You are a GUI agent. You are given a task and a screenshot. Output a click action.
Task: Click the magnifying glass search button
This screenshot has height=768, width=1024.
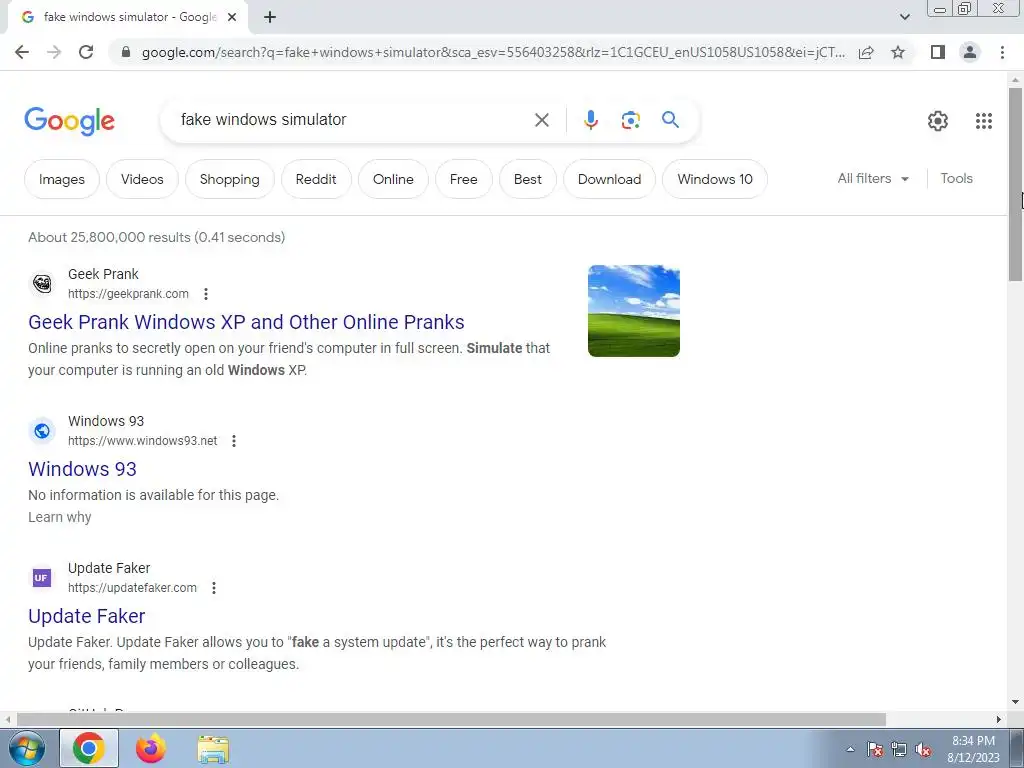670,120
